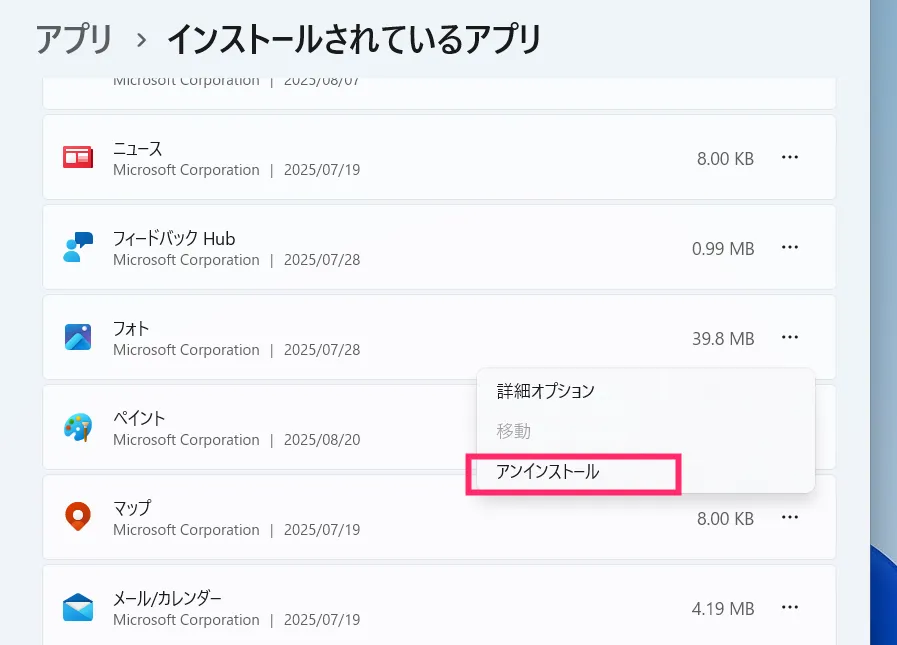The width and height of the screenshot is (897, 645).
Task: Click Microsoft Corporation publisher under ニュース
Action: [186, 171]
